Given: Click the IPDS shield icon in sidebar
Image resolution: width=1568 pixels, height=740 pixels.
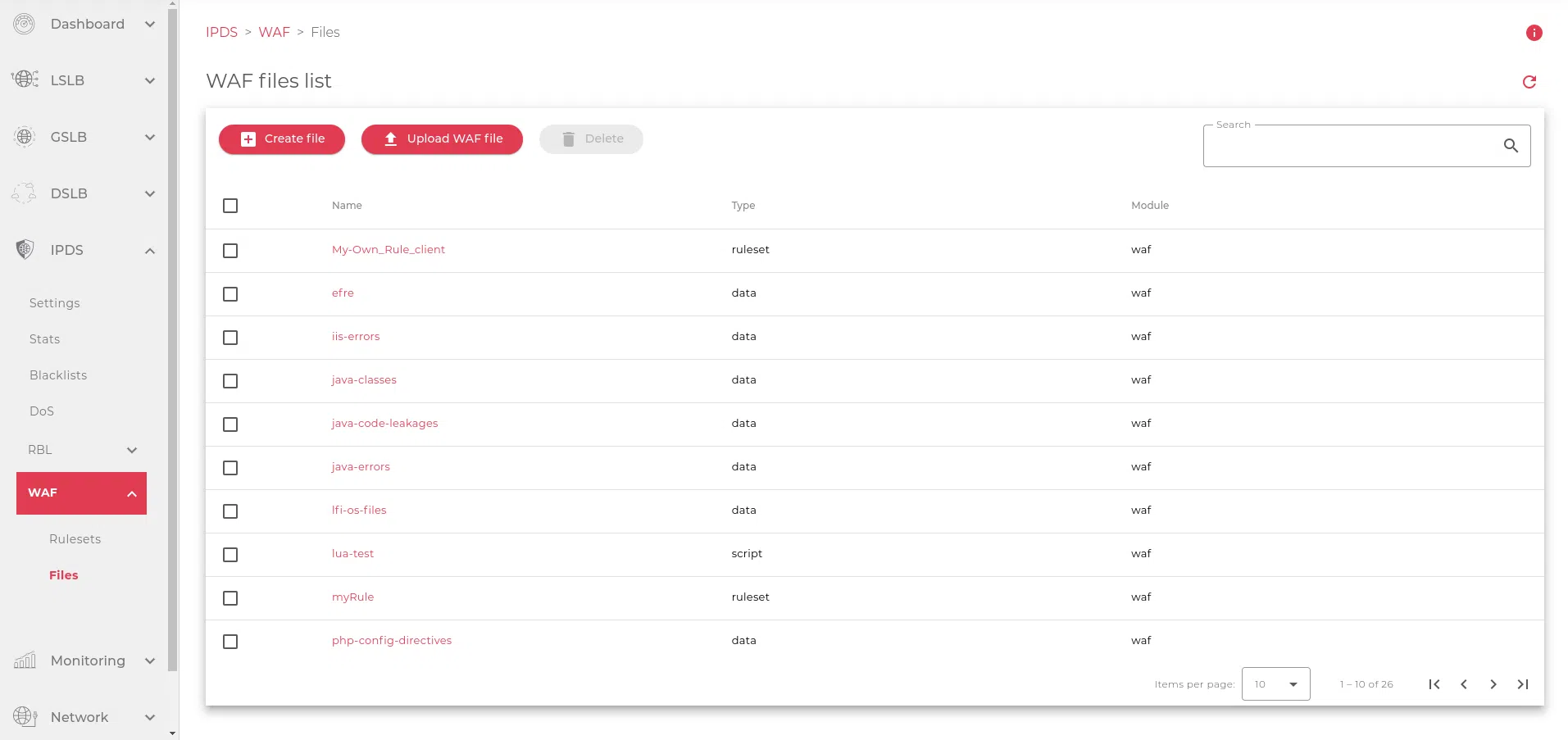Looking at the screenshot, I should (x=25, y=250).
